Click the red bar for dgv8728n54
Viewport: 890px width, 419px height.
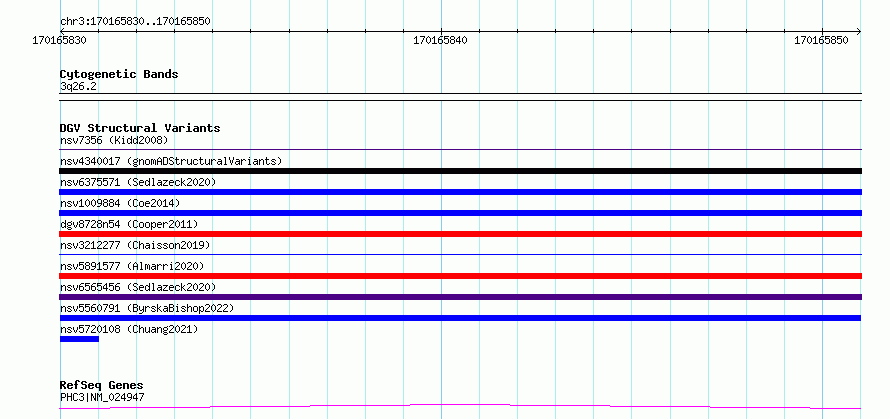click(460, 234)
